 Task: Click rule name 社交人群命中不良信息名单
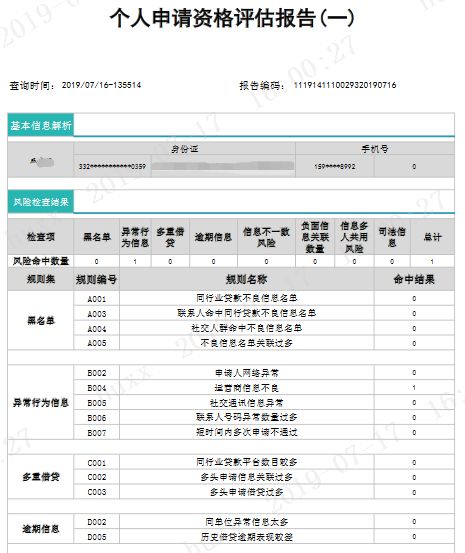coord(246,328)
